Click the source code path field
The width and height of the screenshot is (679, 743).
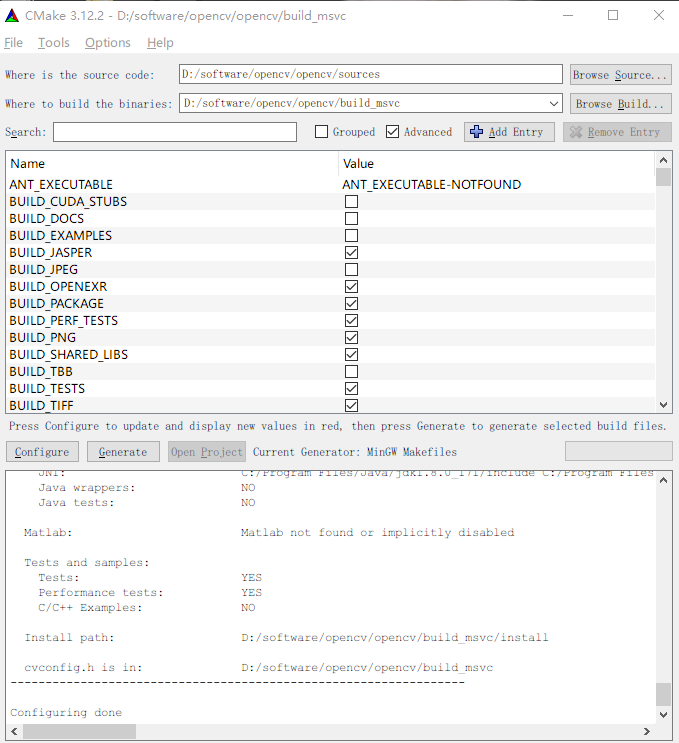click(371, 74)
